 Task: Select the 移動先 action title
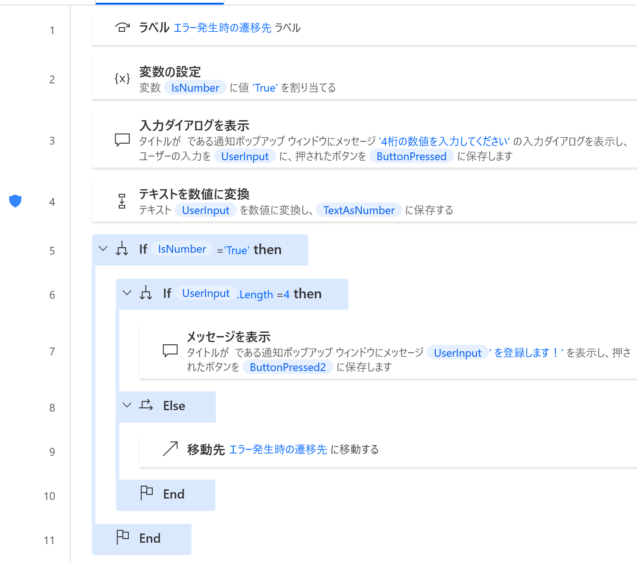[x=206, y=449]
